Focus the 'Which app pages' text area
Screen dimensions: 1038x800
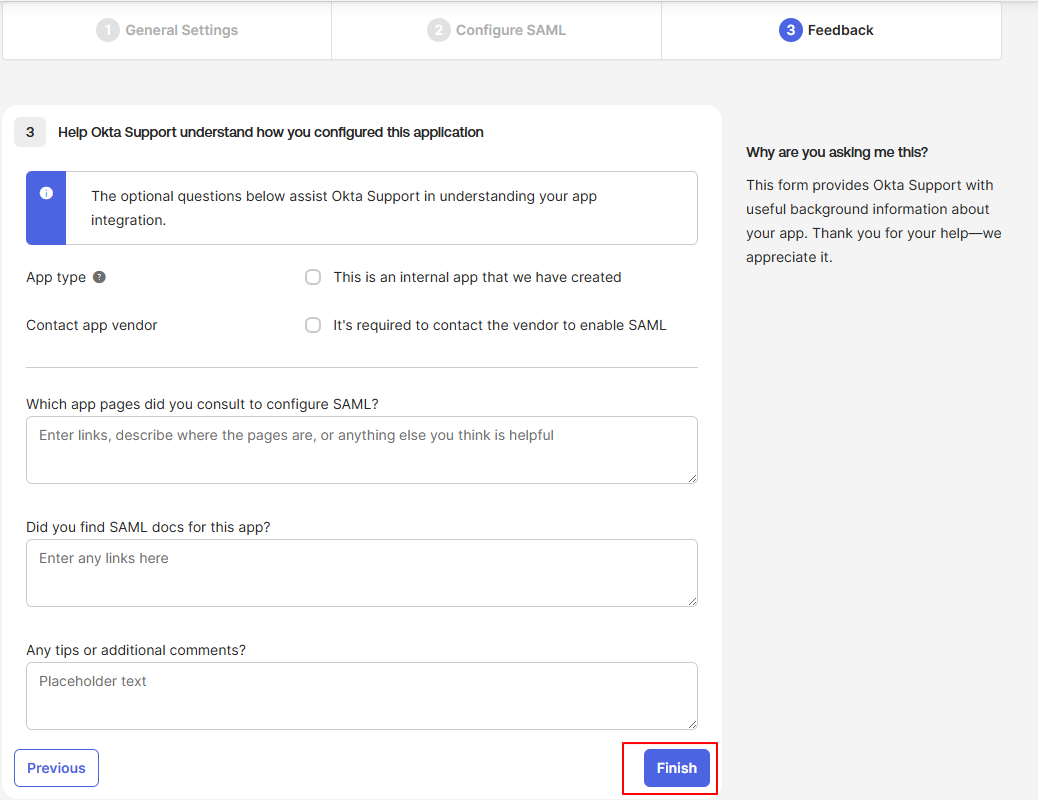click(362, 450)
